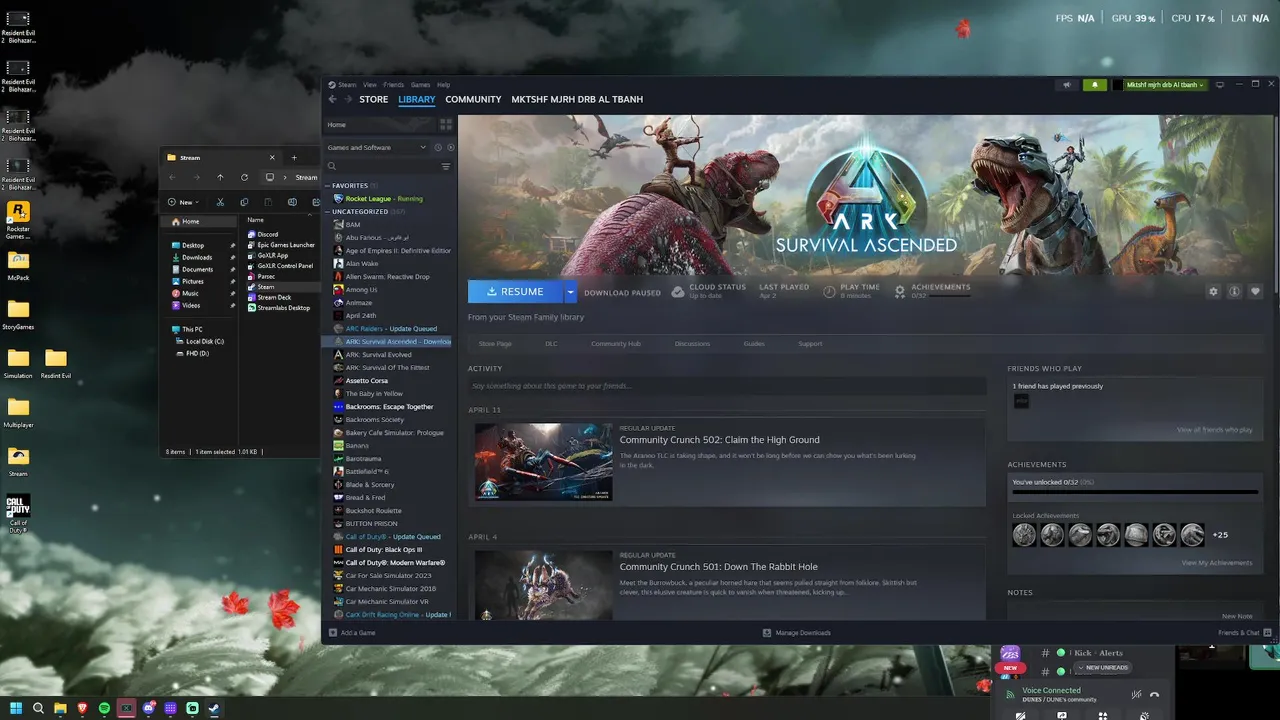Click Steam's forward navigation arrow
The height and width of the screenshot is (720, 1280).
tap(348, 100)
